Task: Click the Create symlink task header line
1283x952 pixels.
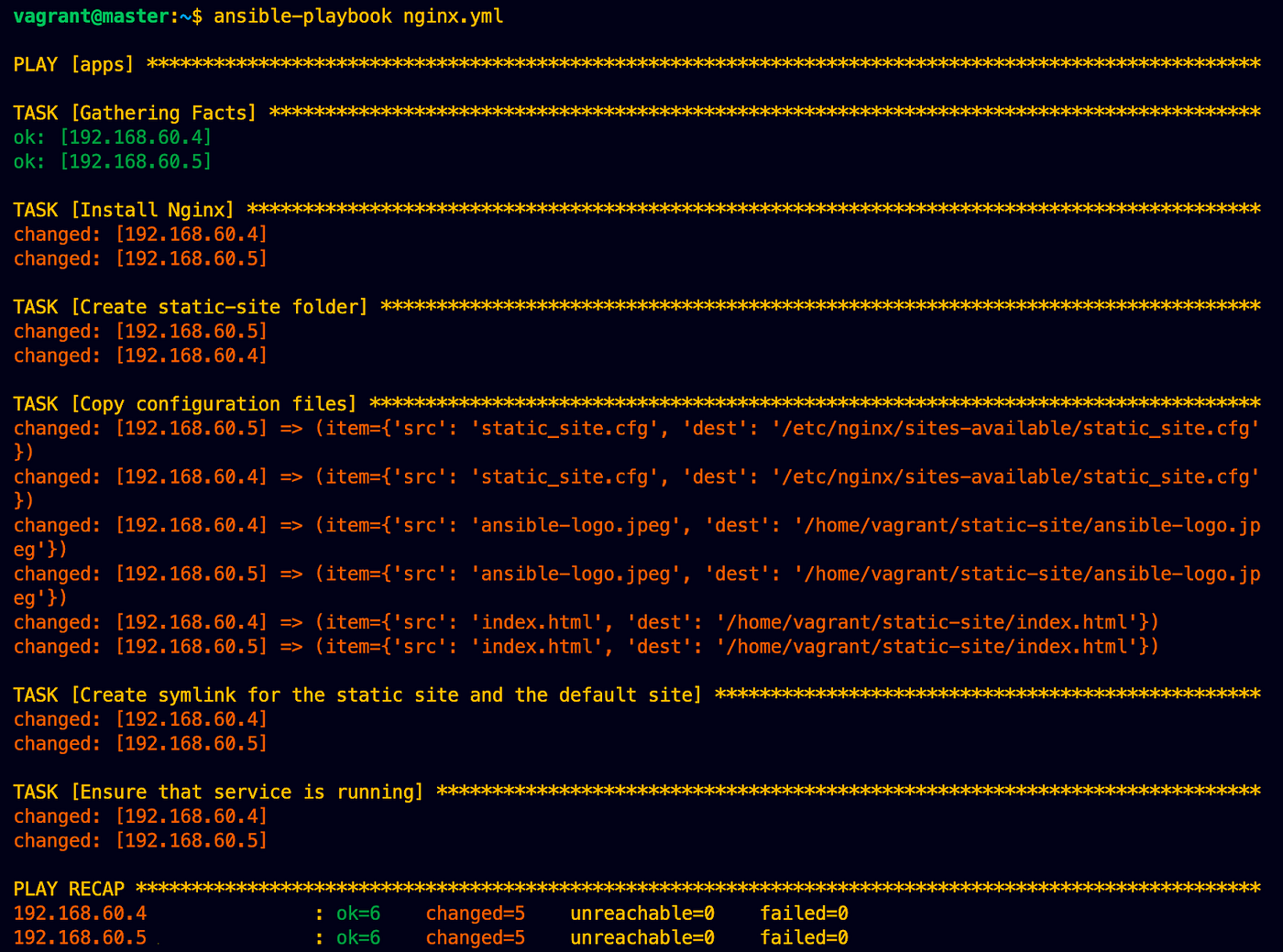Action: [357, 695]
